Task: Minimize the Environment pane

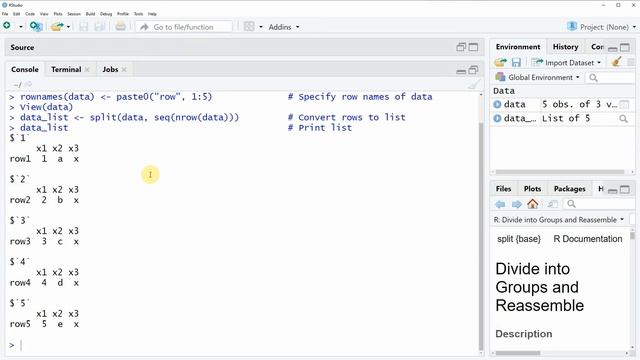Action: coord(612,48)
